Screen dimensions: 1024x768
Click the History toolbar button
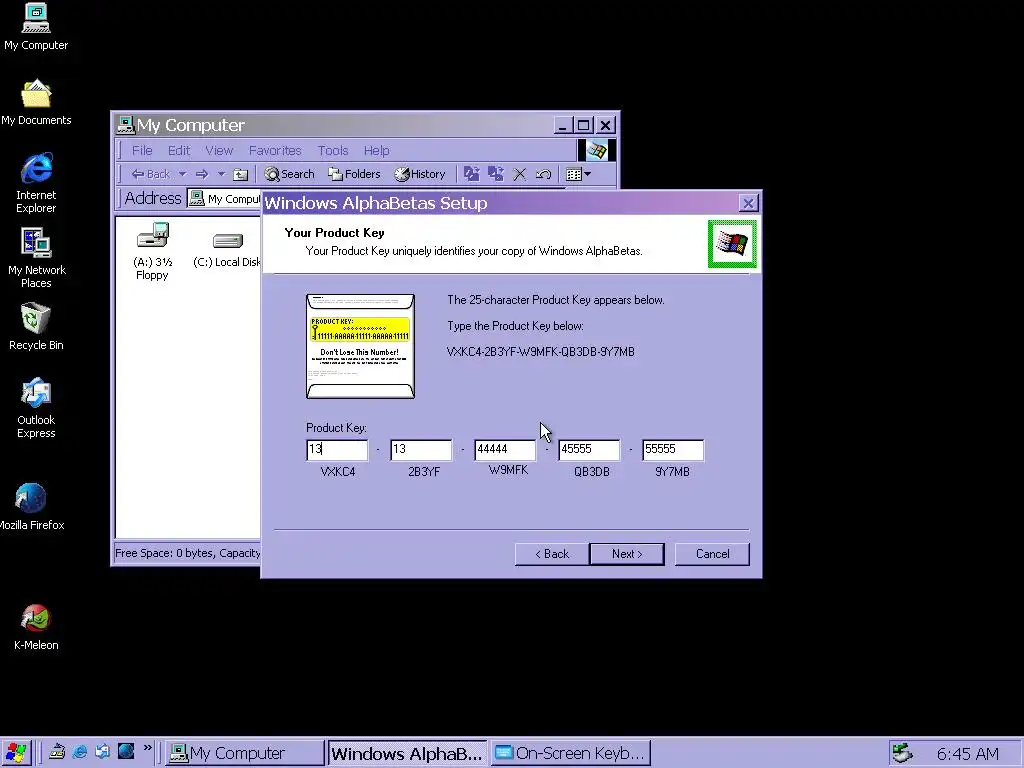click(420, 174)
